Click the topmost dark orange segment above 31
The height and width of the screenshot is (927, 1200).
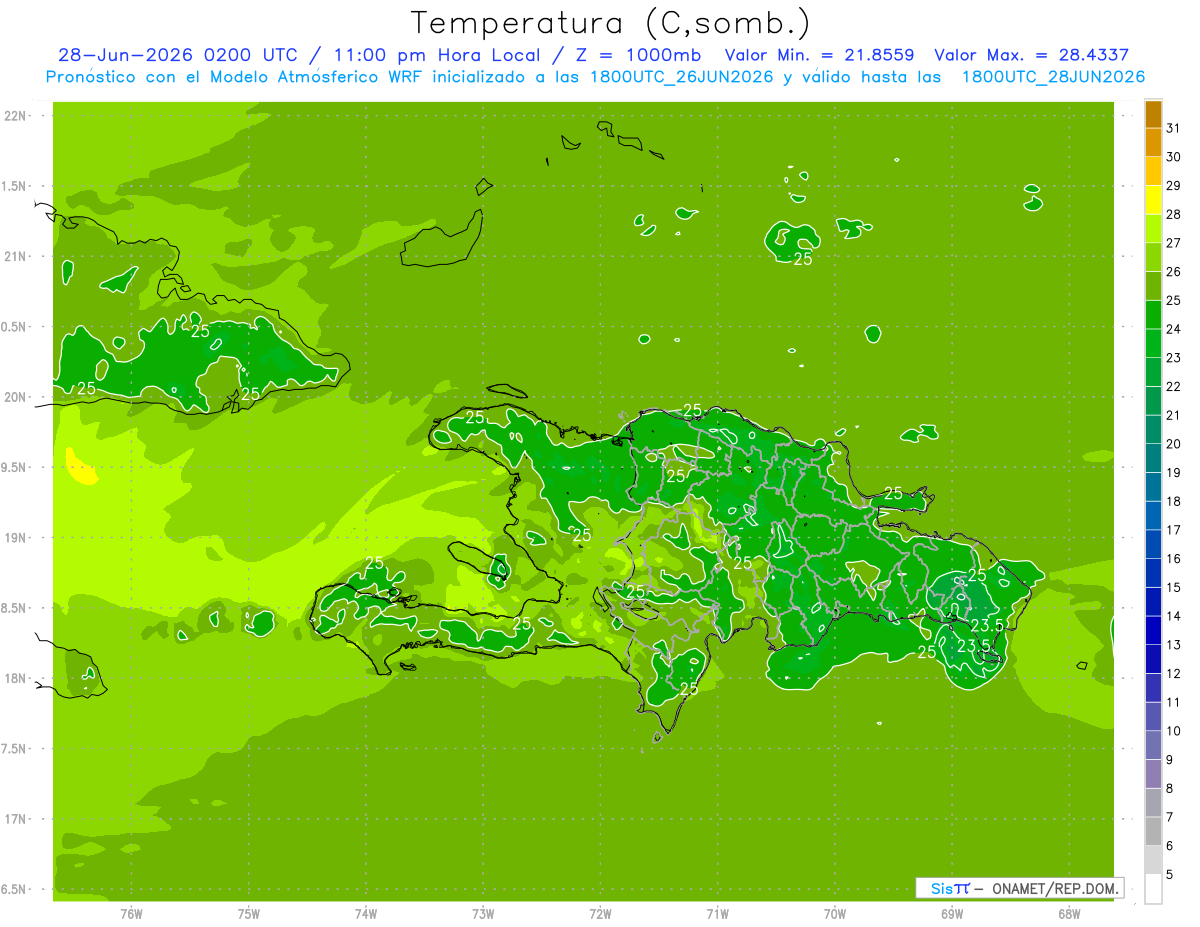(x=1153, y=114)
